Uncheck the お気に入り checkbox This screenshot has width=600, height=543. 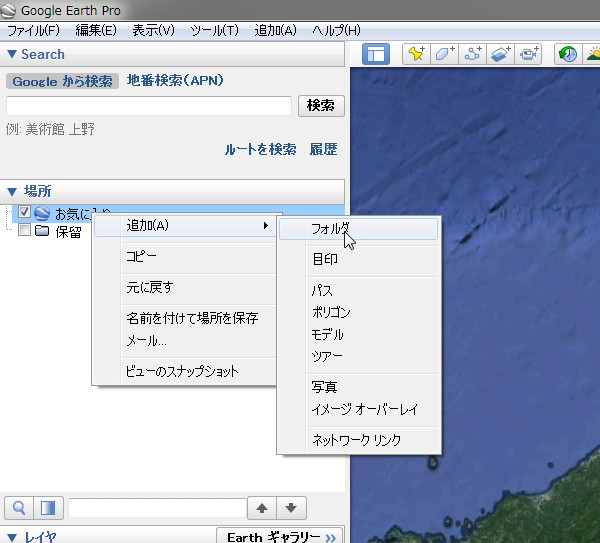click(x=24, y=212)
